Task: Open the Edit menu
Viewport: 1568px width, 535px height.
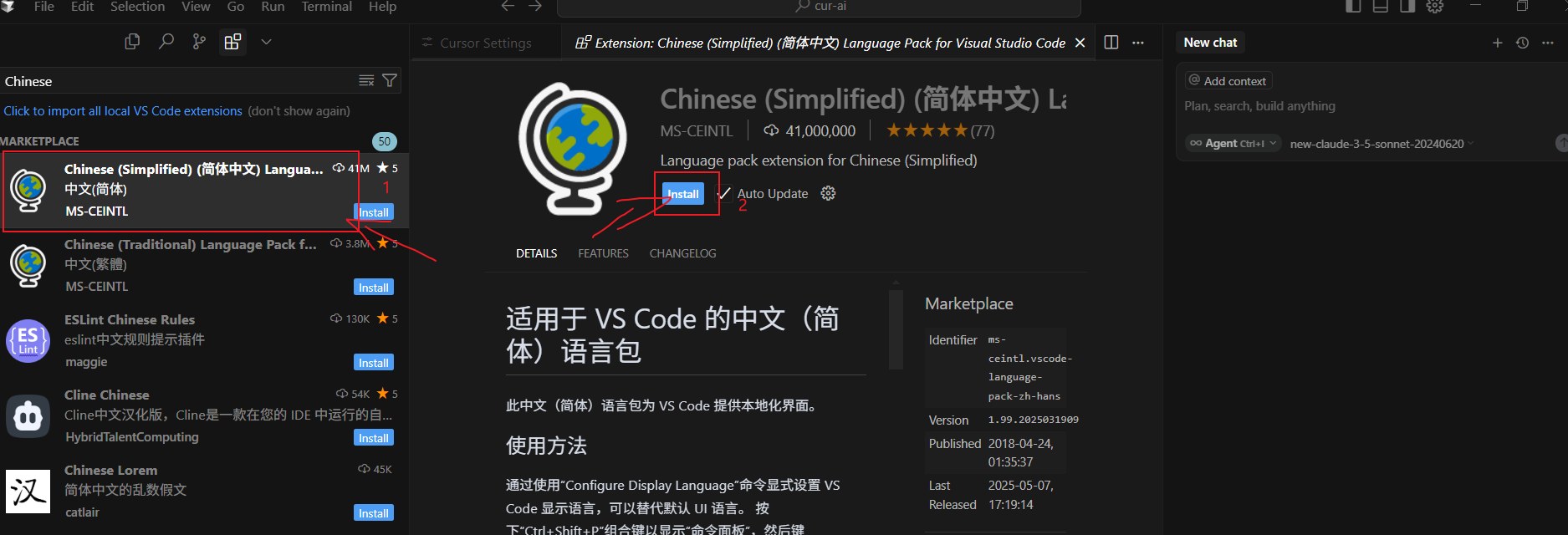Action: tap(82, 7)
